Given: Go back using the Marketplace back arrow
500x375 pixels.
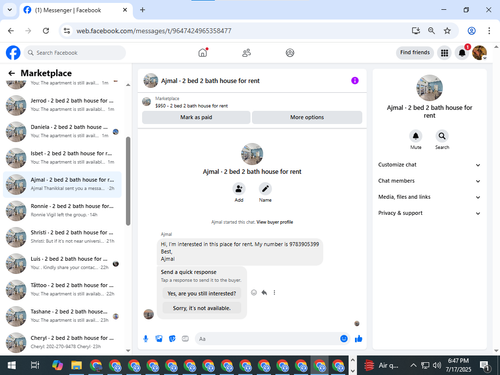Looking at the screenshot, I should coord(12,73).
